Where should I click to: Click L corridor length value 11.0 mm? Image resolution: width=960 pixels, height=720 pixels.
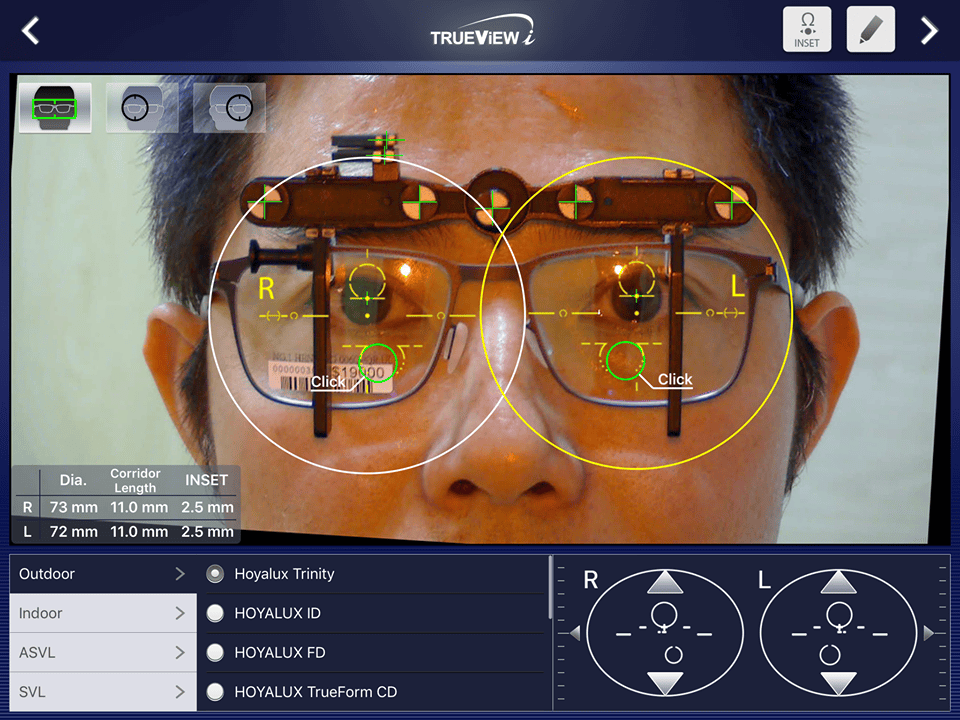pos(139,532)
